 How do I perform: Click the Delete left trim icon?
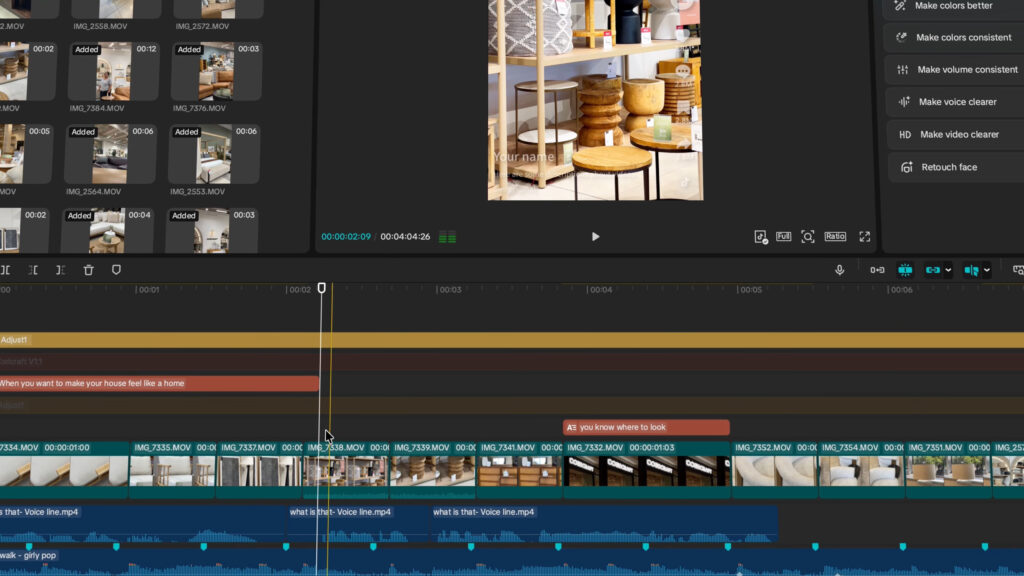click(x=33, y=270)
